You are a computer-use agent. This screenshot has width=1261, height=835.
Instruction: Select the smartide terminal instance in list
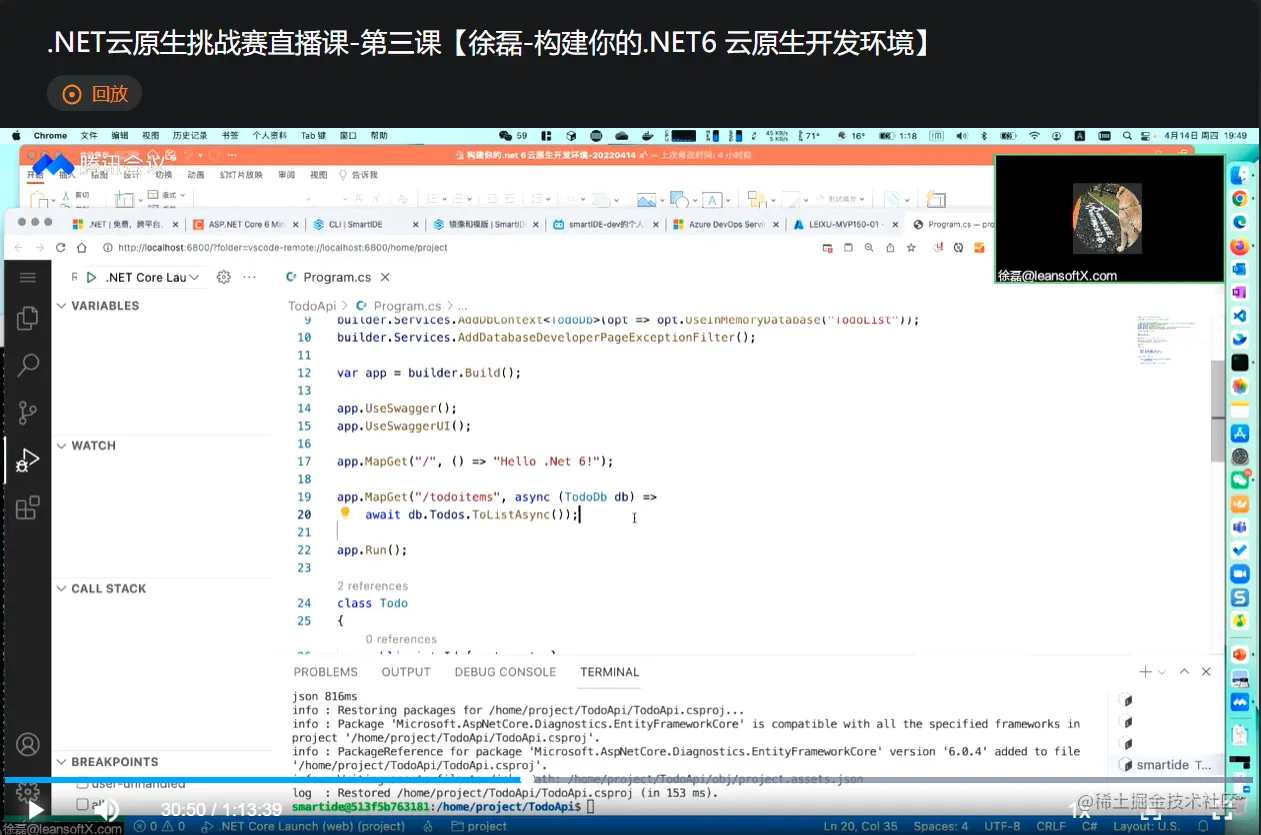(1167, 765)
